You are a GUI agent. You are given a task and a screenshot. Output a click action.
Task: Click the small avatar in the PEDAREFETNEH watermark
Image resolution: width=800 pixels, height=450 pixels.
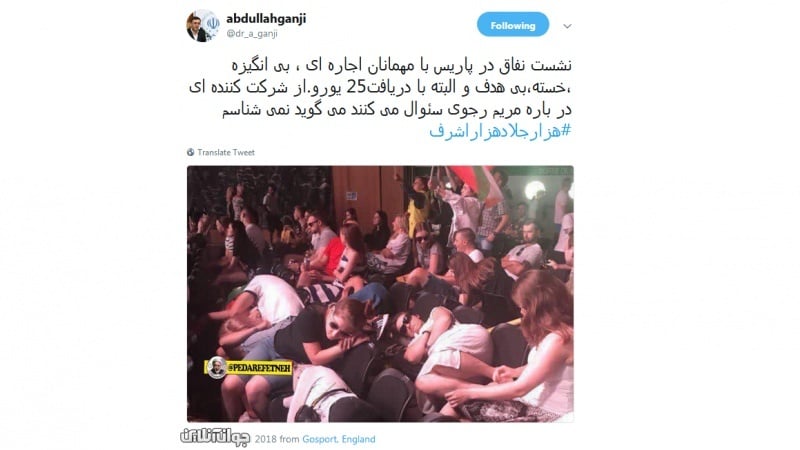pos(216,367)
